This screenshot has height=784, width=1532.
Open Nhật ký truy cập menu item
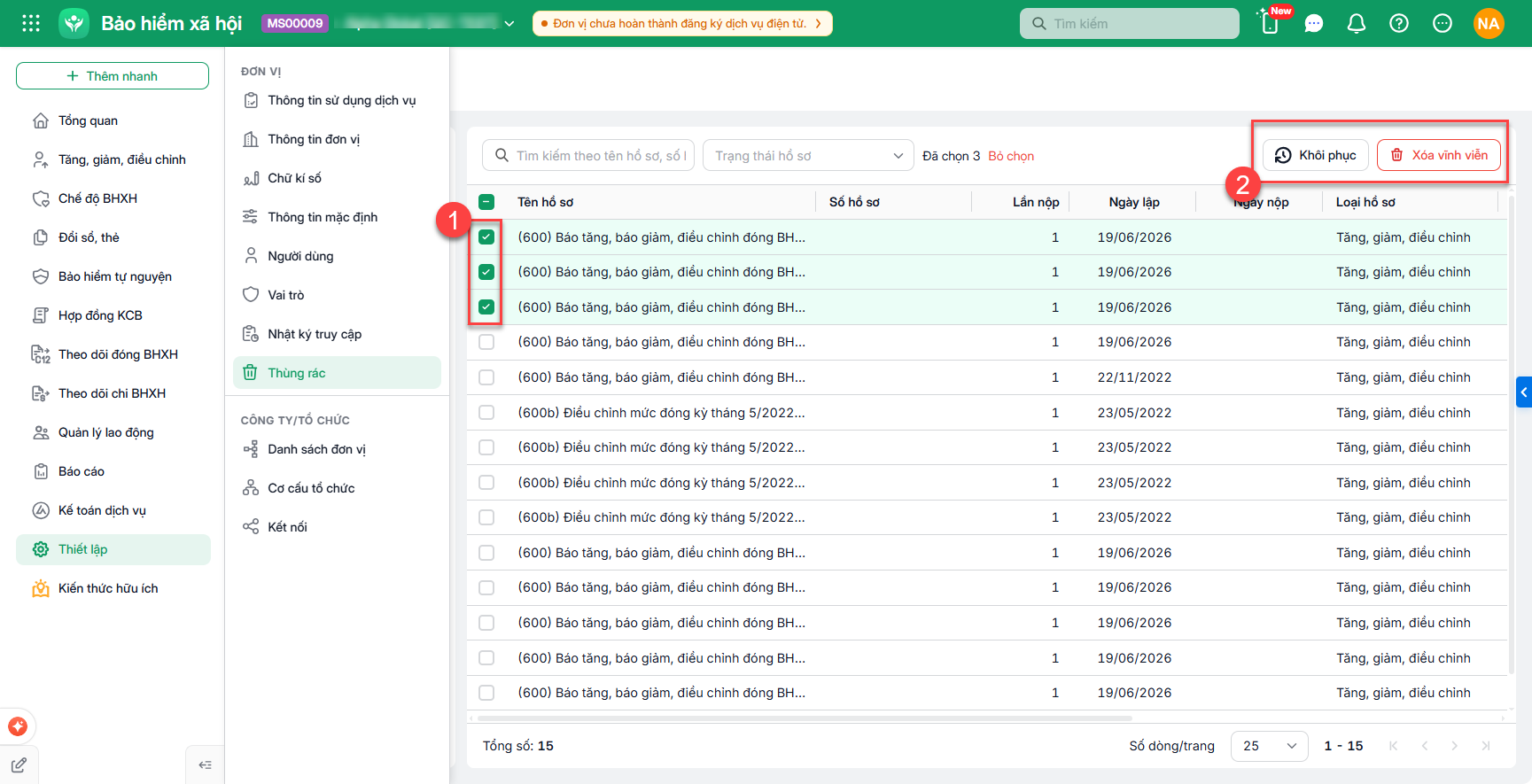338,334
